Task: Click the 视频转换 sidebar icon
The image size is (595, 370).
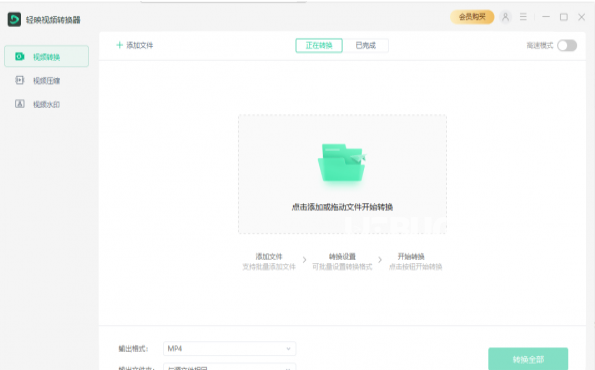Action: [19, 57]
